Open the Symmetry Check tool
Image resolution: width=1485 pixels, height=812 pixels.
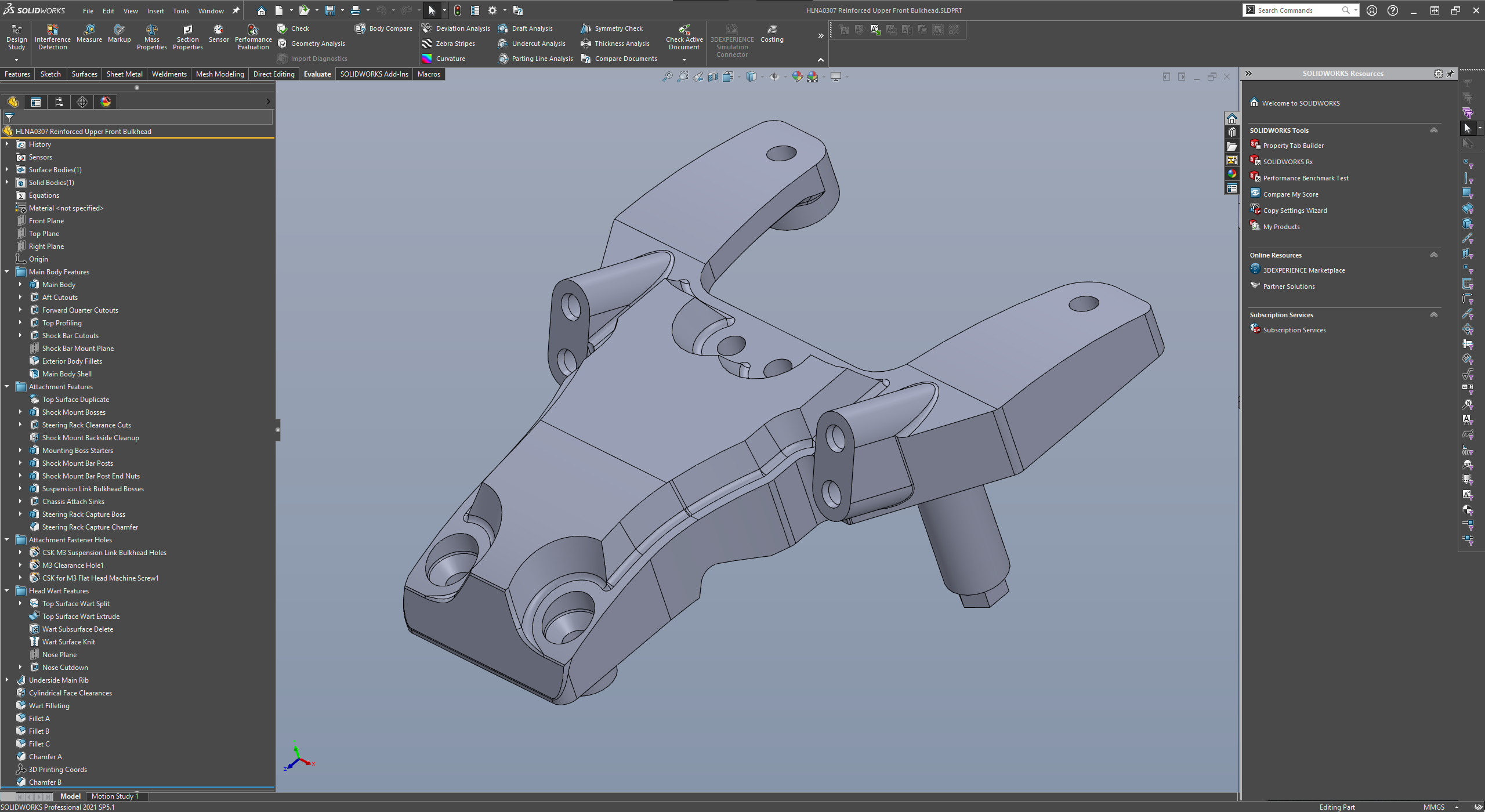(612, 28)
